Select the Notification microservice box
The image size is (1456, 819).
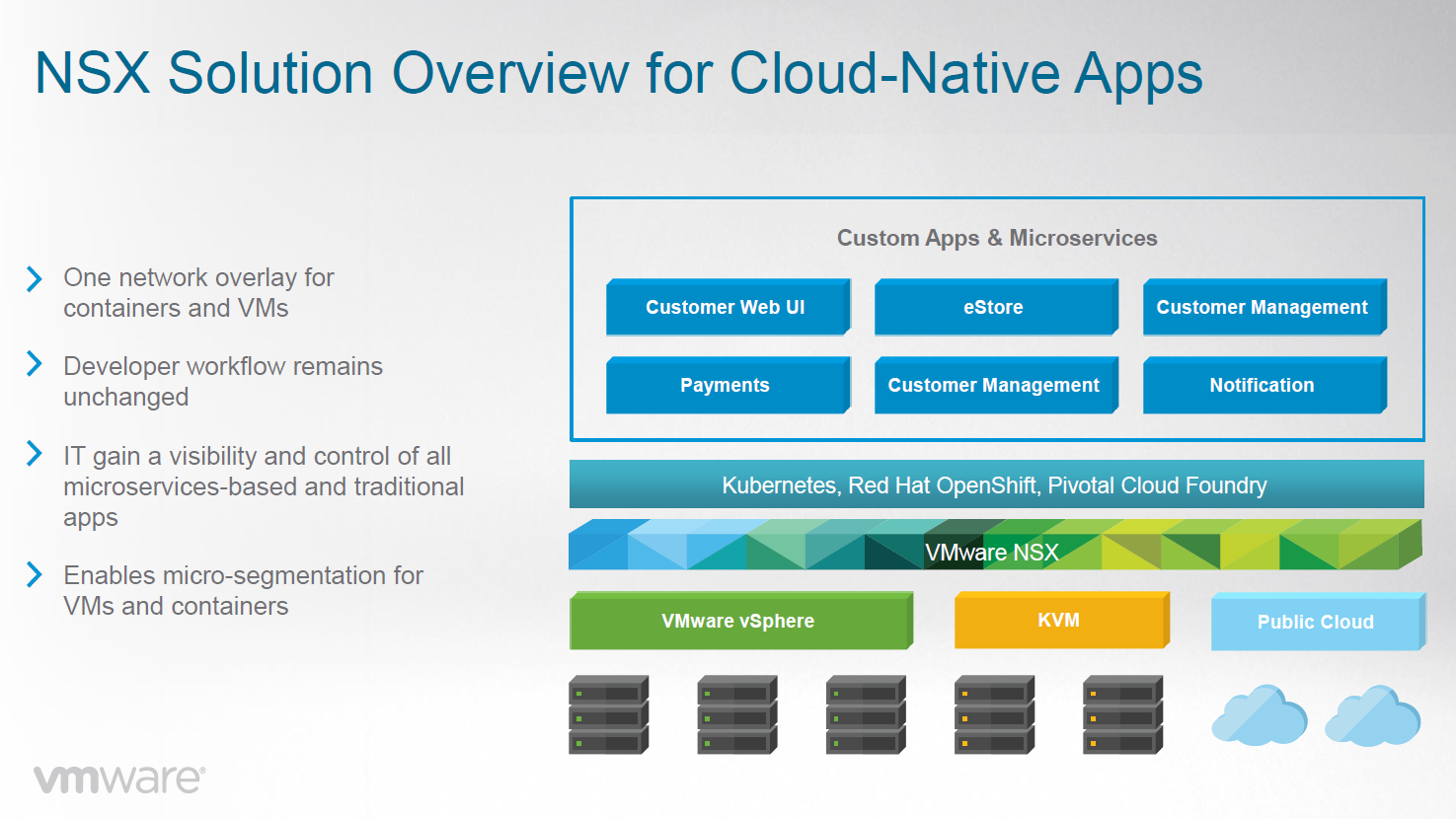point(1264,385)
